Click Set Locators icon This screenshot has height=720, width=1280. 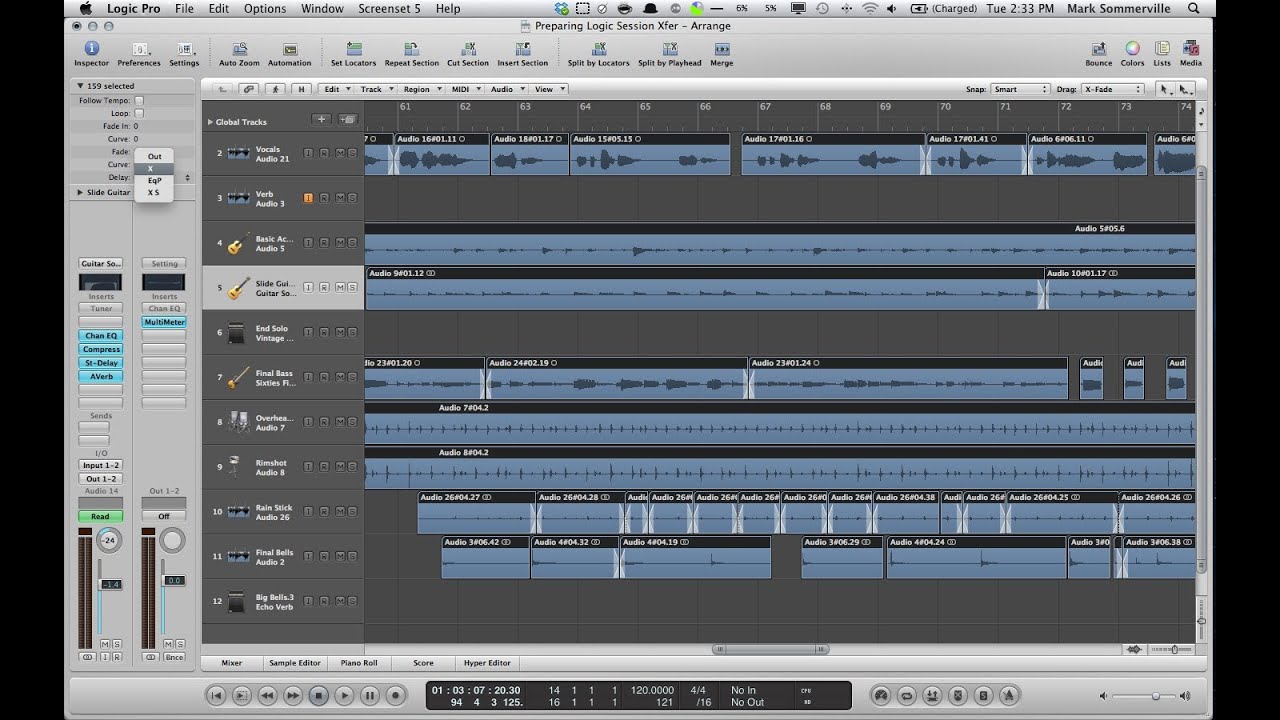[x=353, y=49]
